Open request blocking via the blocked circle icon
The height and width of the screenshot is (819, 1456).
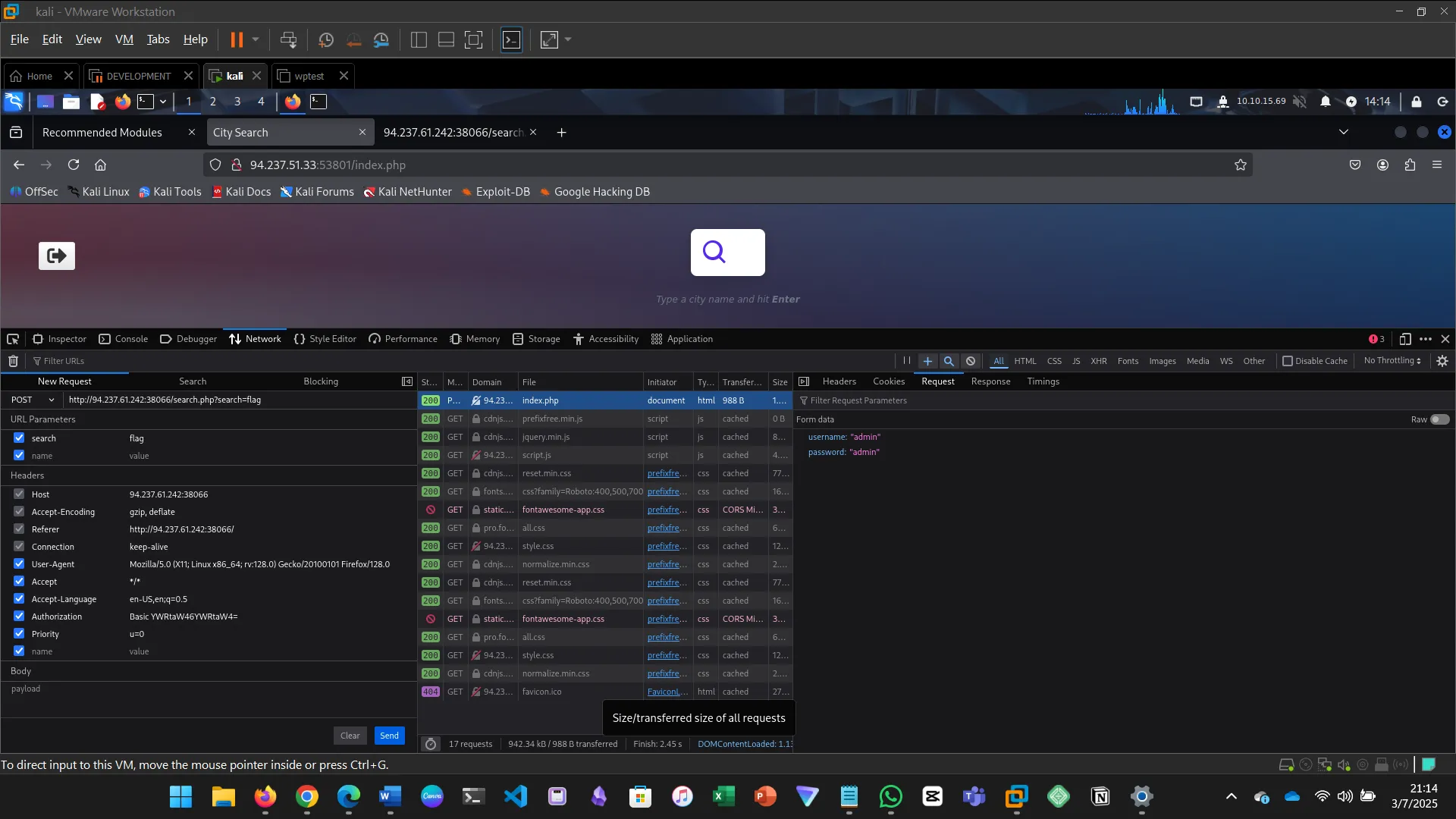pyautogui.click(x=971, y=361)
